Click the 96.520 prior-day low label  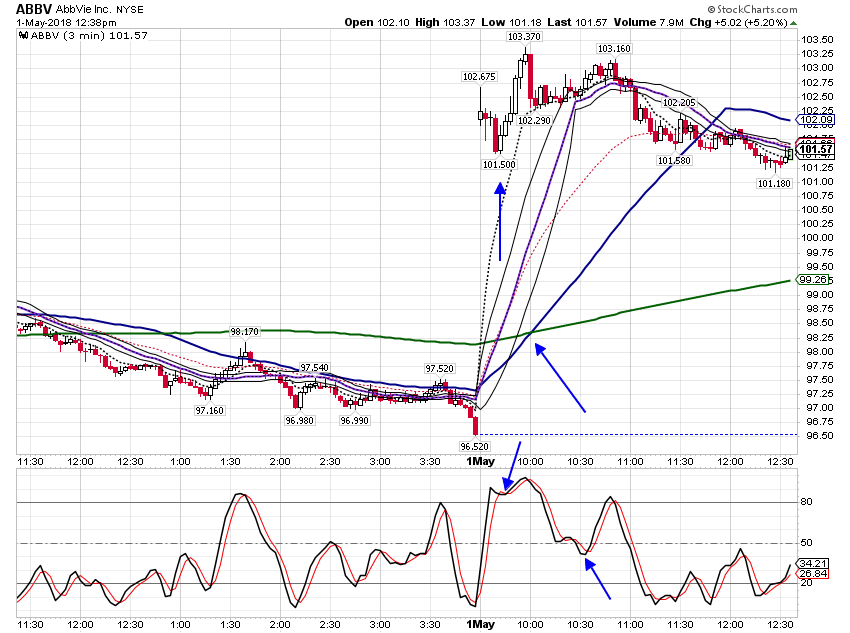tap(474, 447)
